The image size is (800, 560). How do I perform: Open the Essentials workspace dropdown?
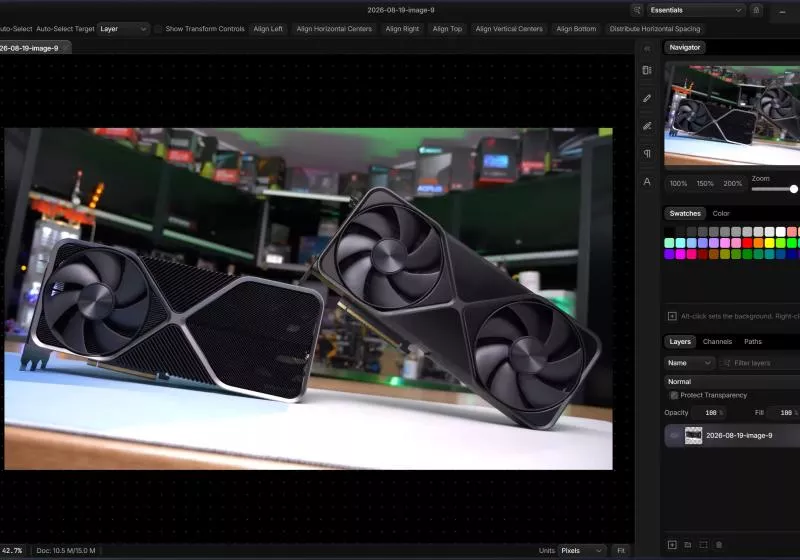[696, 10]
